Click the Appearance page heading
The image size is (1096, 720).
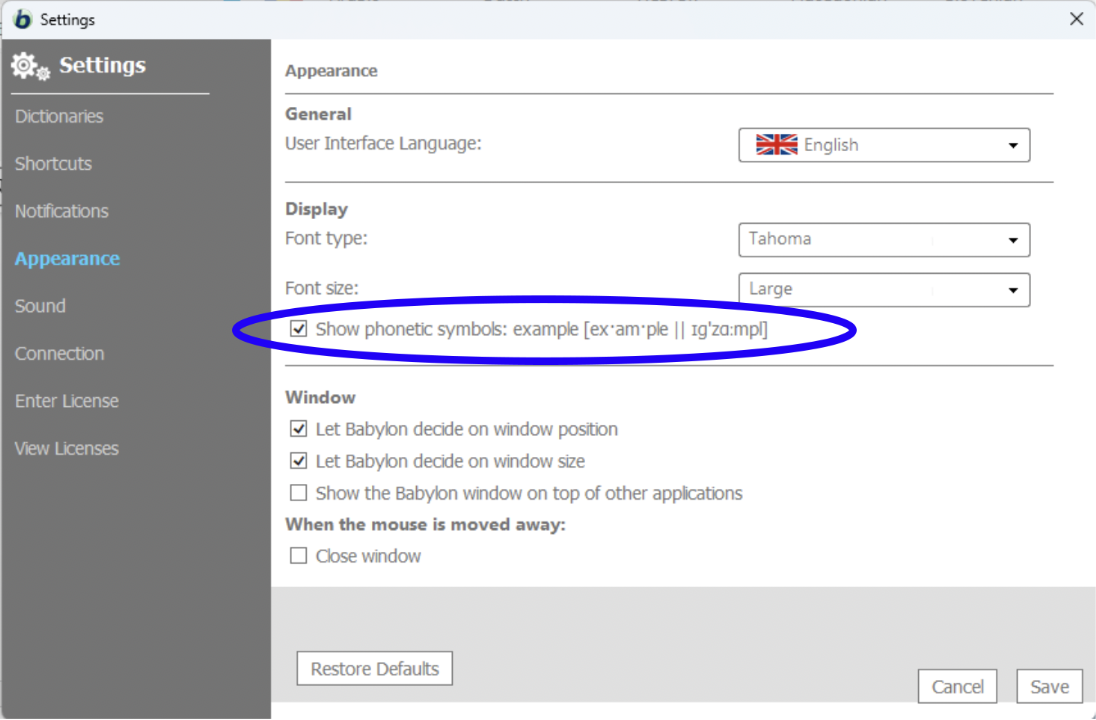click(331, 71)
